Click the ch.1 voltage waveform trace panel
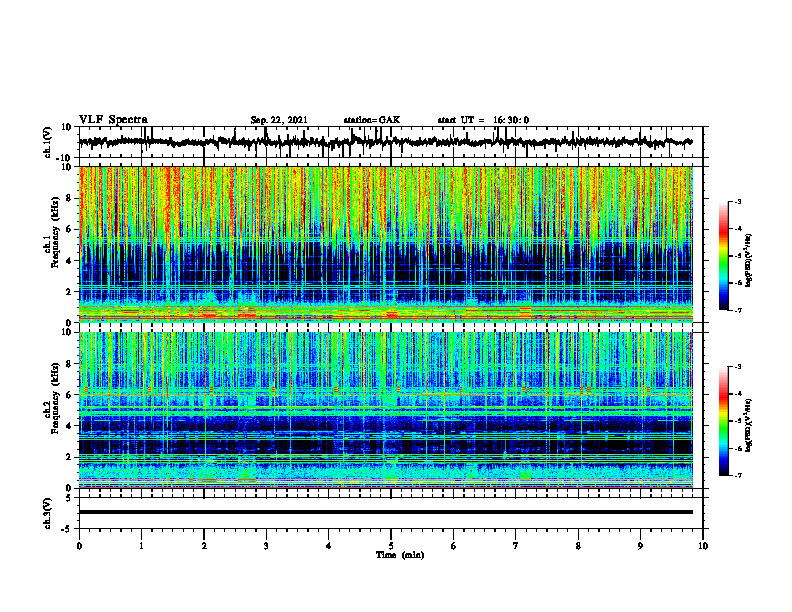This screenshot has width=792, height=612. tap(390, 142)
